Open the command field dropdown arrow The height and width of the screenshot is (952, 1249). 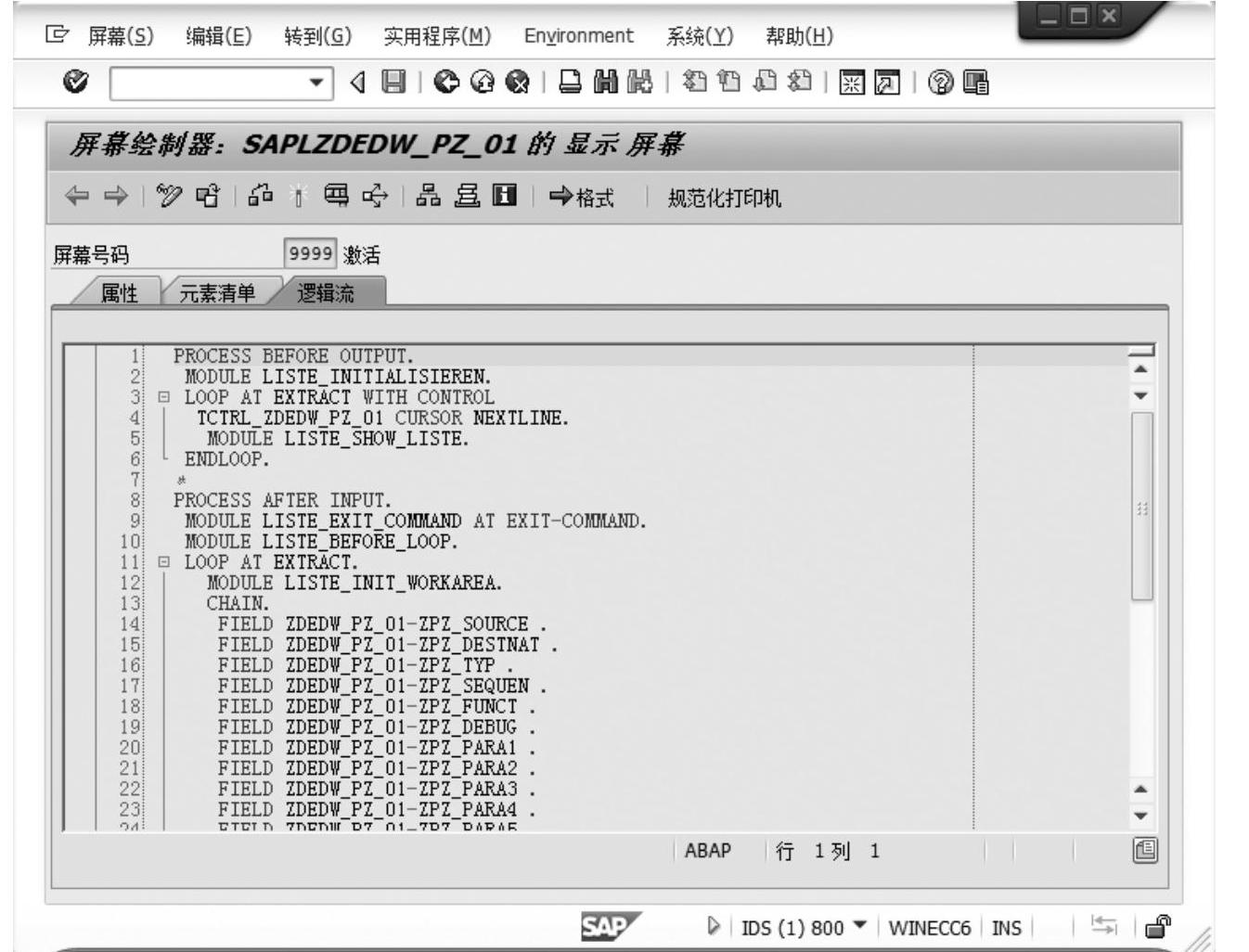click(316, 83)
